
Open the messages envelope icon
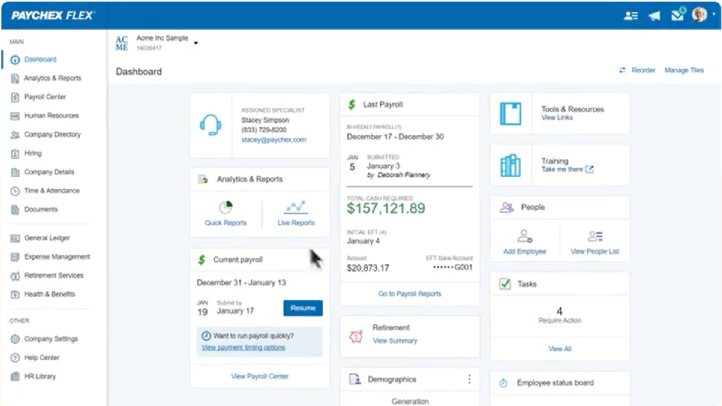point(678,15)
